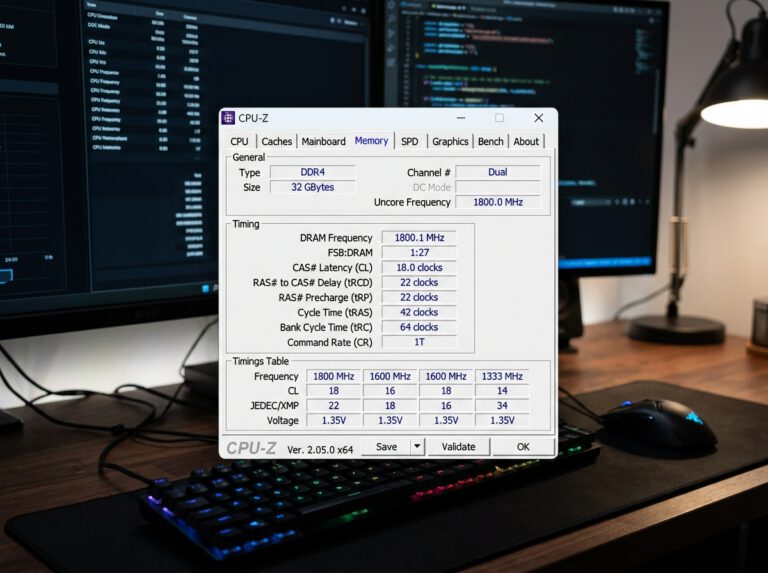768x573 pixels.
Task: Click the JEDEC/XMP row label
Action: [x=274, y=406]
